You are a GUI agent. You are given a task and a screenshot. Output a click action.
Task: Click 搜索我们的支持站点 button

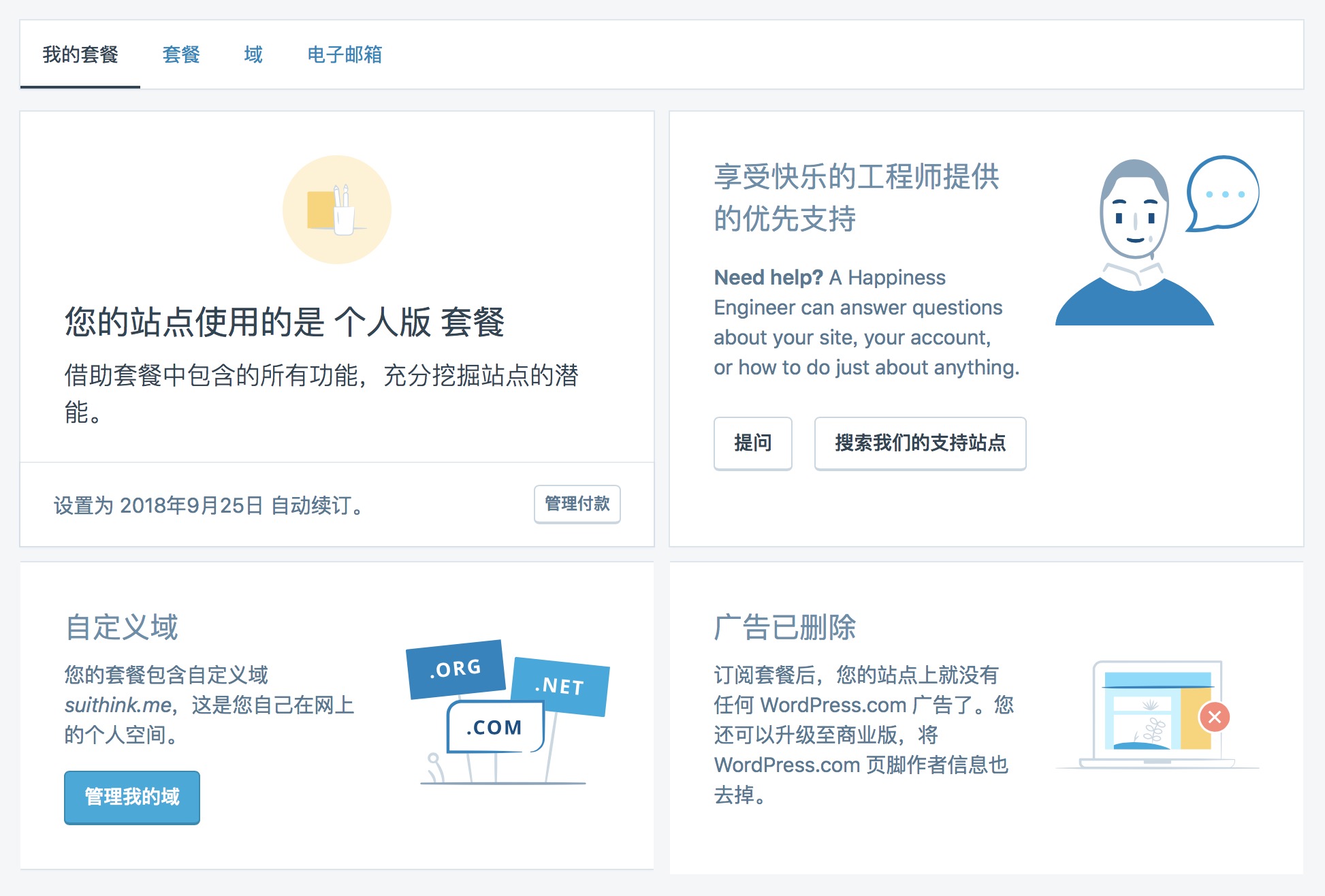click(920, 443)
